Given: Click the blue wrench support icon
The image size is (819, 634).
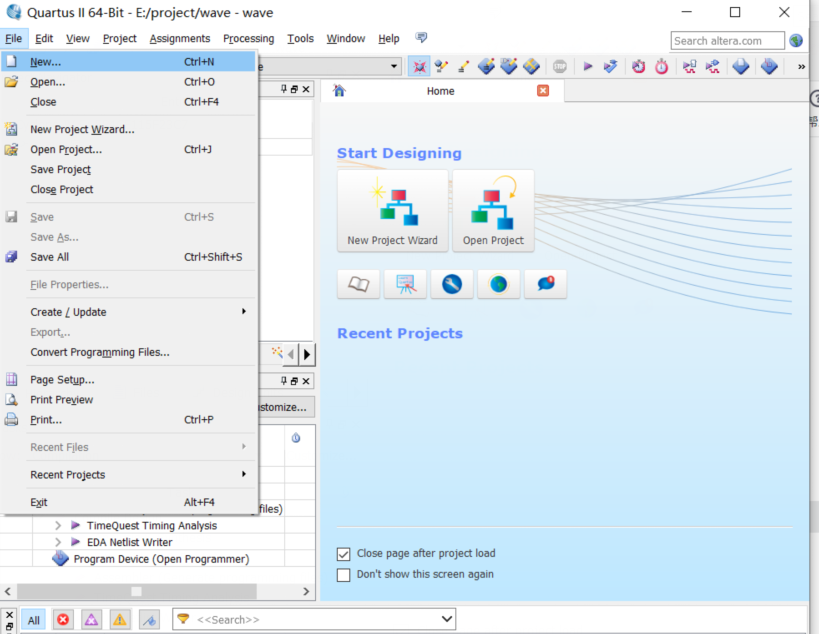Looking at the screenshot, I should tap(452, 284).
